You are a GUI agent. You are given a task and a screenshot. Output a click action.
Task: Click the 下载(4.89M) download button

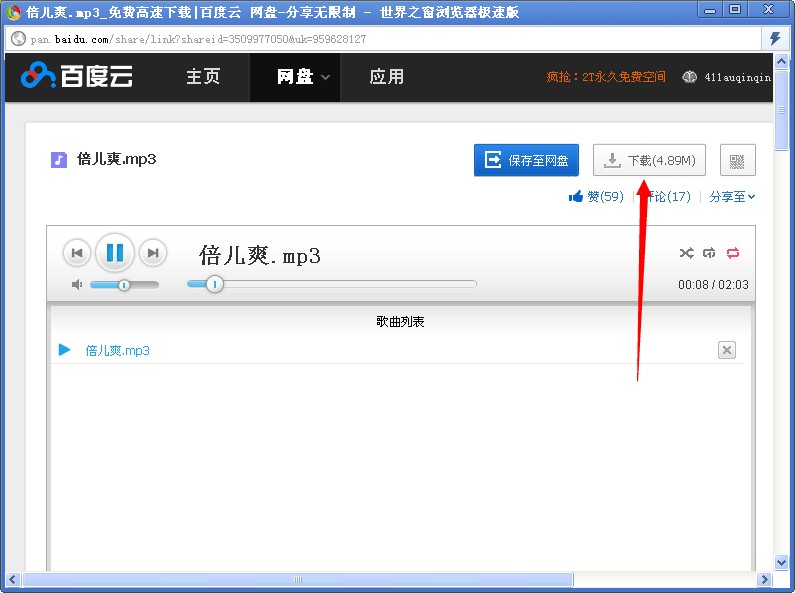pyautogui.click(x=649, y=160)
